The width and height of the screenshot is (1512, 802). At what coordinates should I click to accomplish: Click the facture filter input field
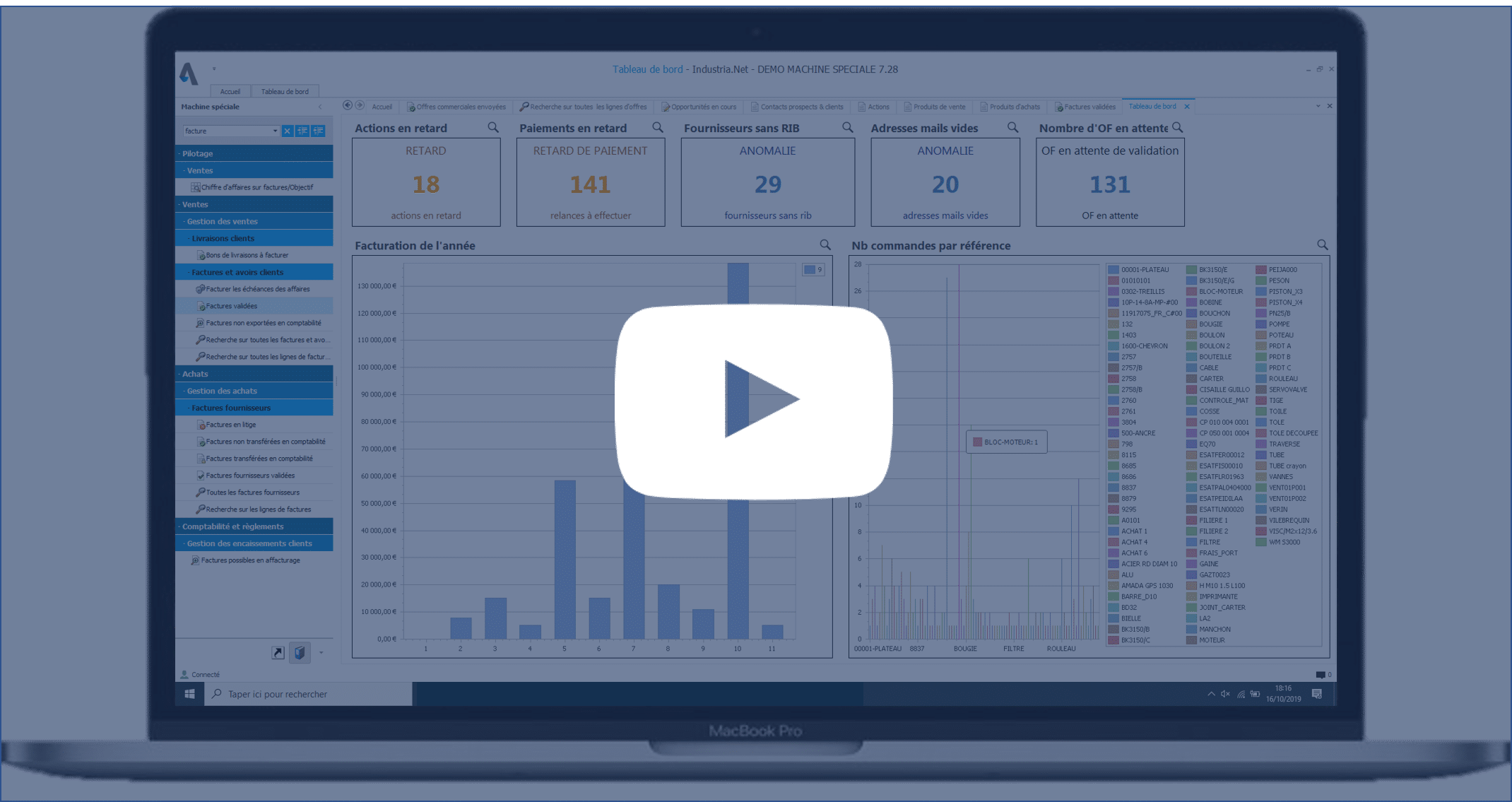(228, 131)
